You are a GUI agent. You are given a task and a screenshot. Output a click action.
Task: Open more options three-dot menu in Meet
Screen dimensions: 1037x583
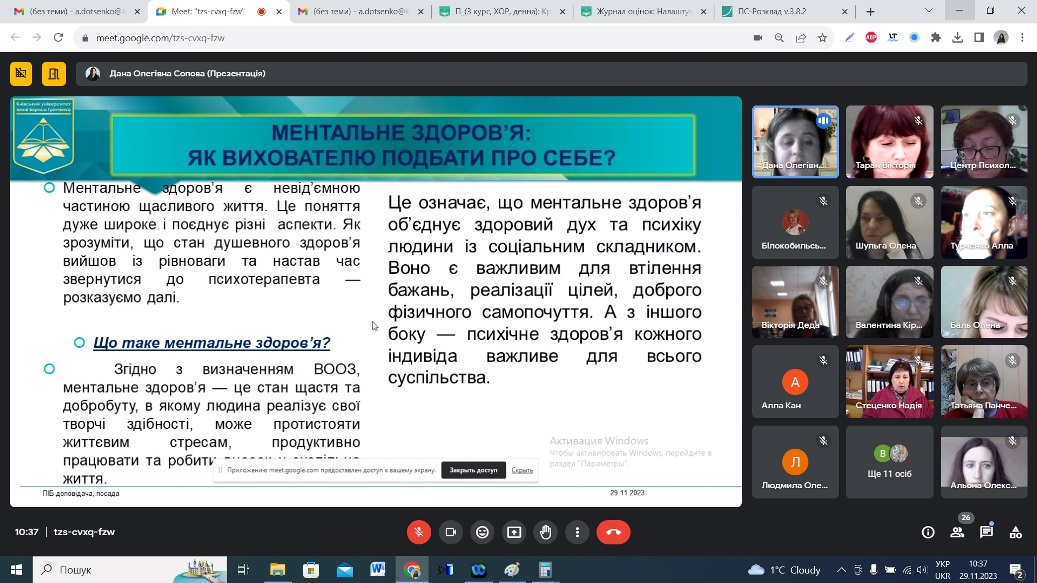(x=577, y=532)
